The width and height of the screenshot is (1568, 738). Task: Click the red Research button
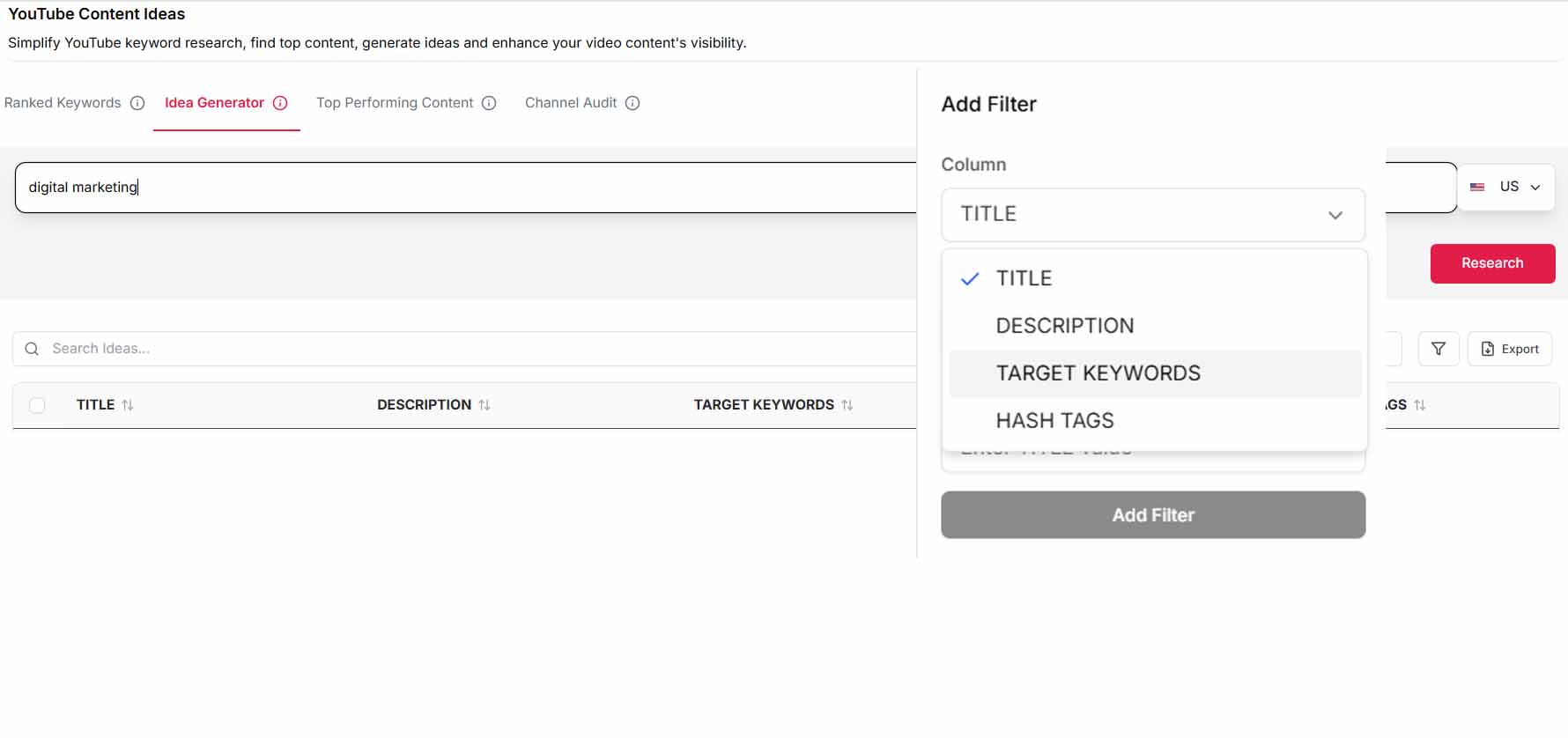pos(1492,263)
